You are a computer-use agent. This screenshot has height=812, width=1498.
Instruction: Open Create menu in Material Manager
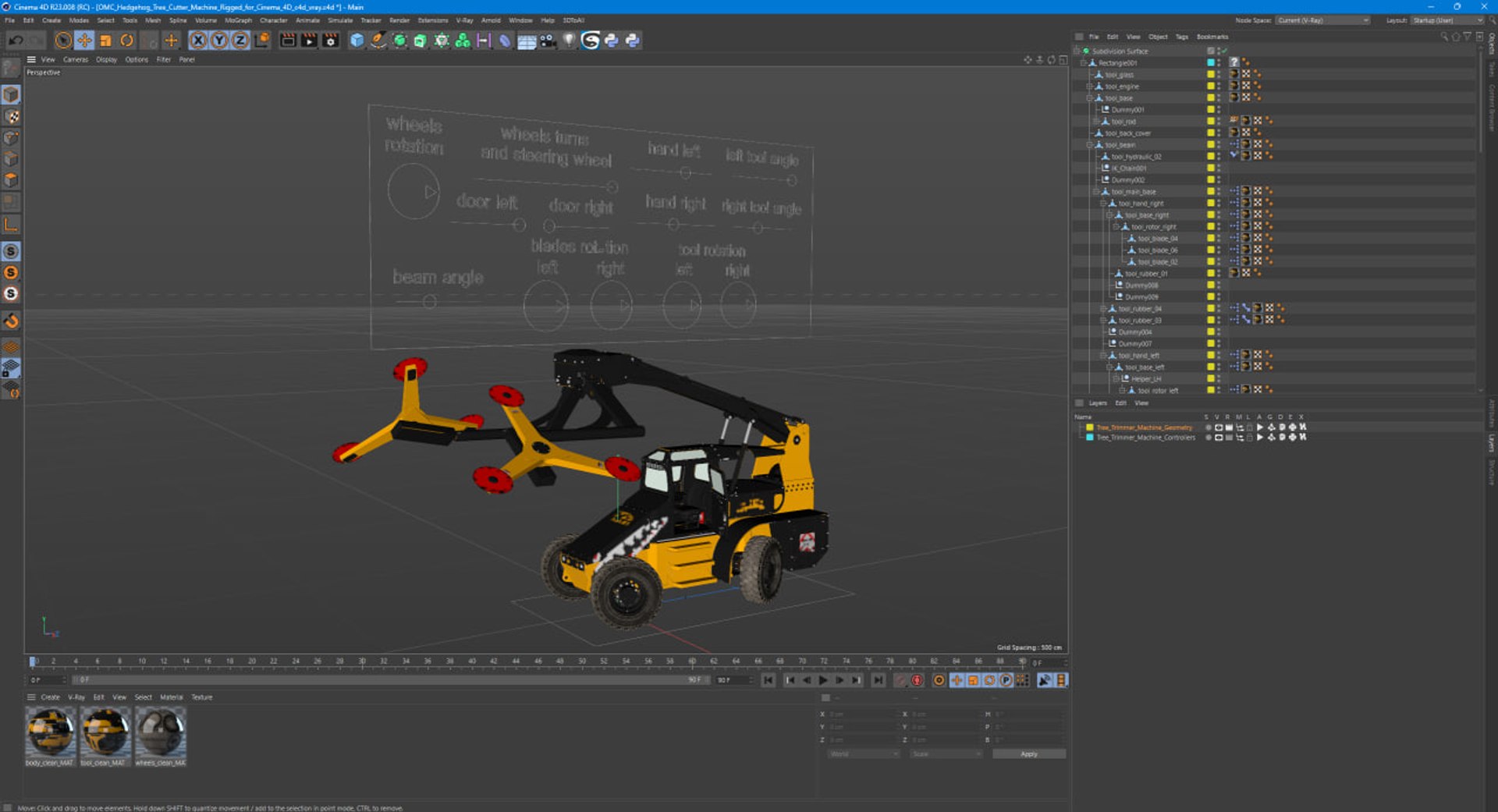(x=50, y=697)
